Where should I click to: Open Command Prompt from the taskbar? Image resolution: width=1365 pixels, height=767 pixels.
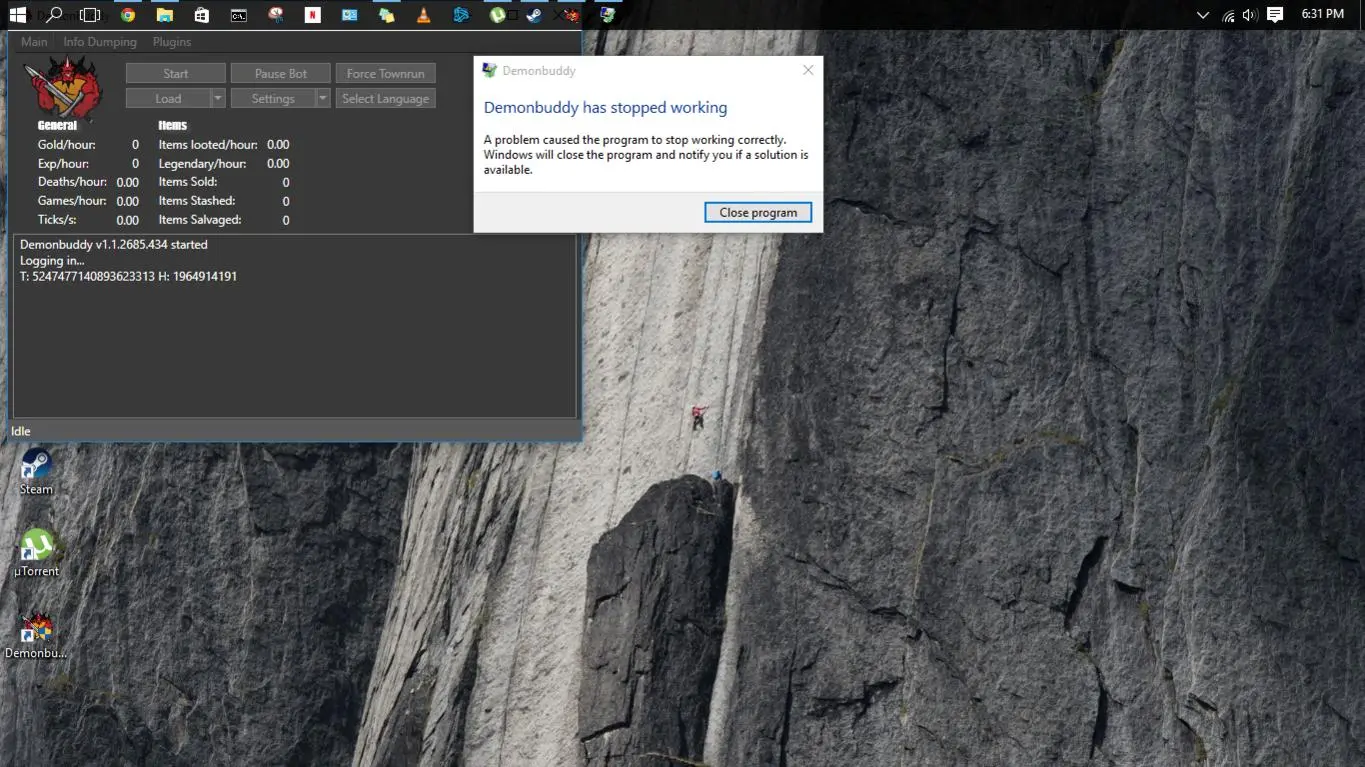coord(238,15)
